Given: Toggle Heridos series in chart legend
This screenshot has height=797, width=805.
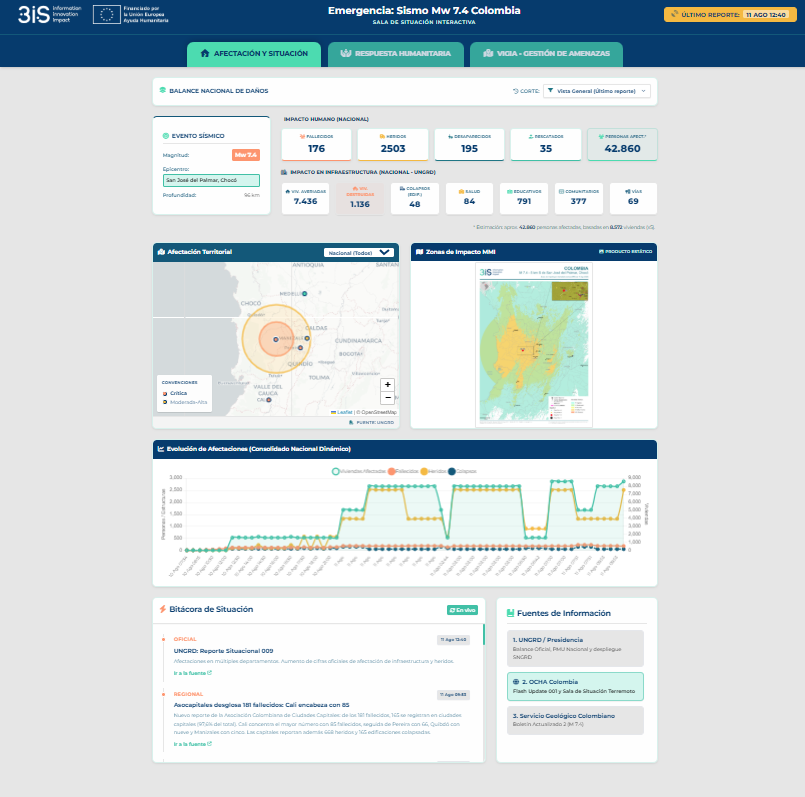Looking at the screenshot, I should click(x=433, y=471).
